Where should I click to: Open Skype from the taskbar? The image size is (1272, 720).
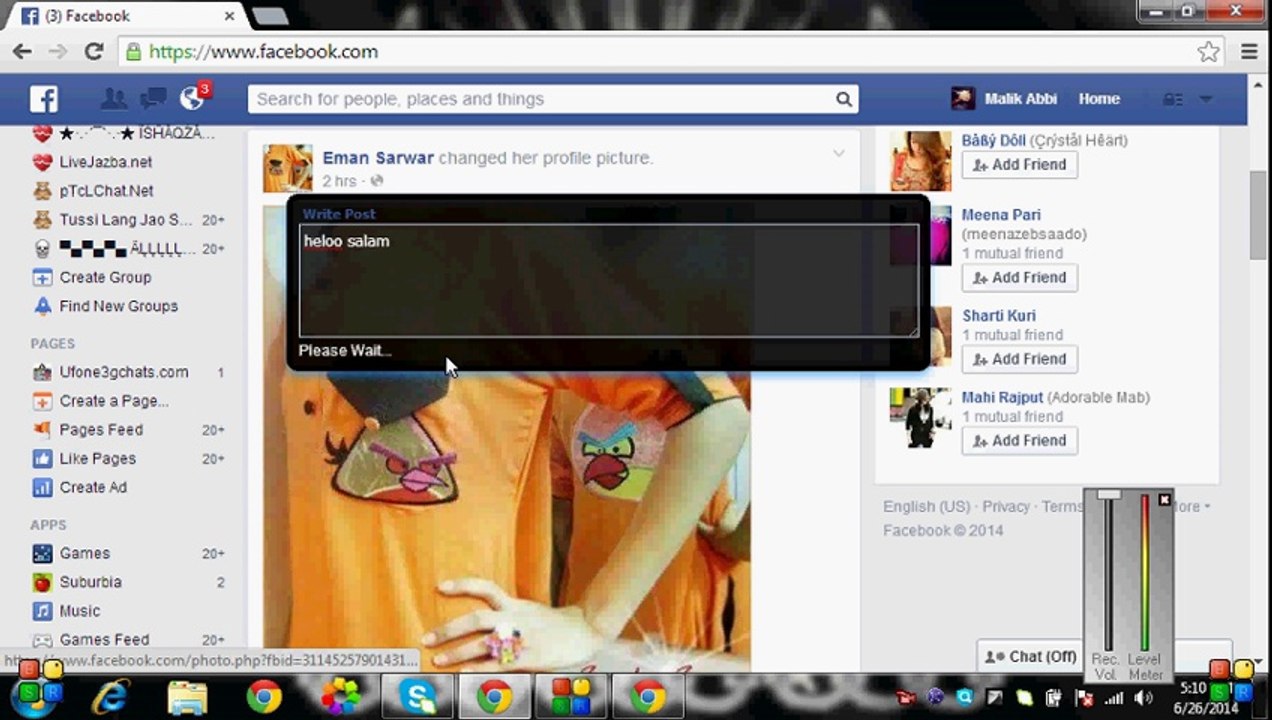tap(417, 696)
